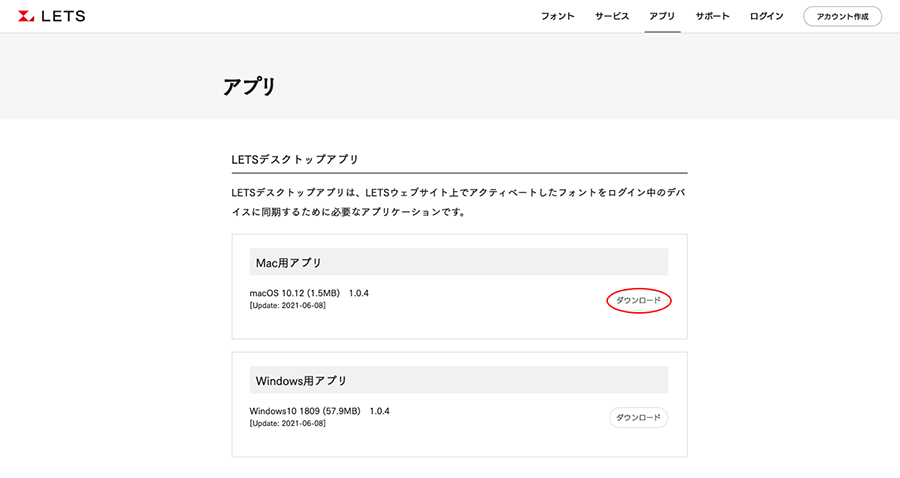Screen dimensions: 900x478
Task: Download the Mac app
Action: tap(638, 300)
